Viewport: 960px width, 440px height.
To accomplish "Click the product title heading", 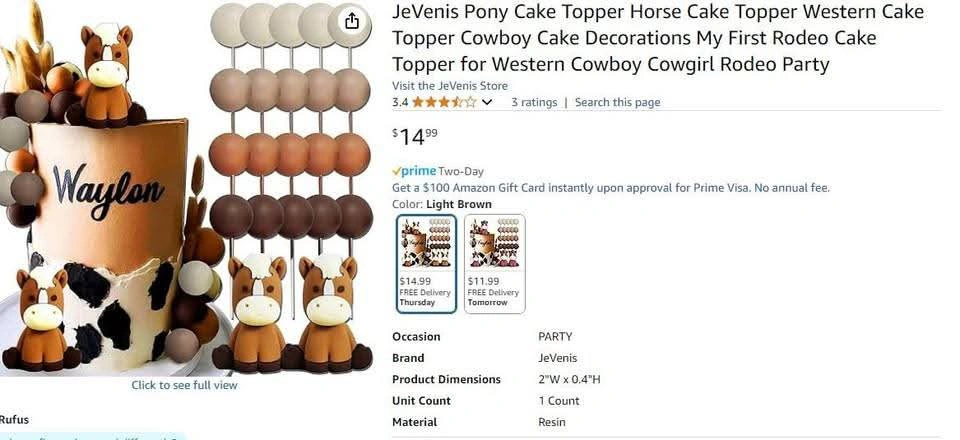I will click(658, 38).
